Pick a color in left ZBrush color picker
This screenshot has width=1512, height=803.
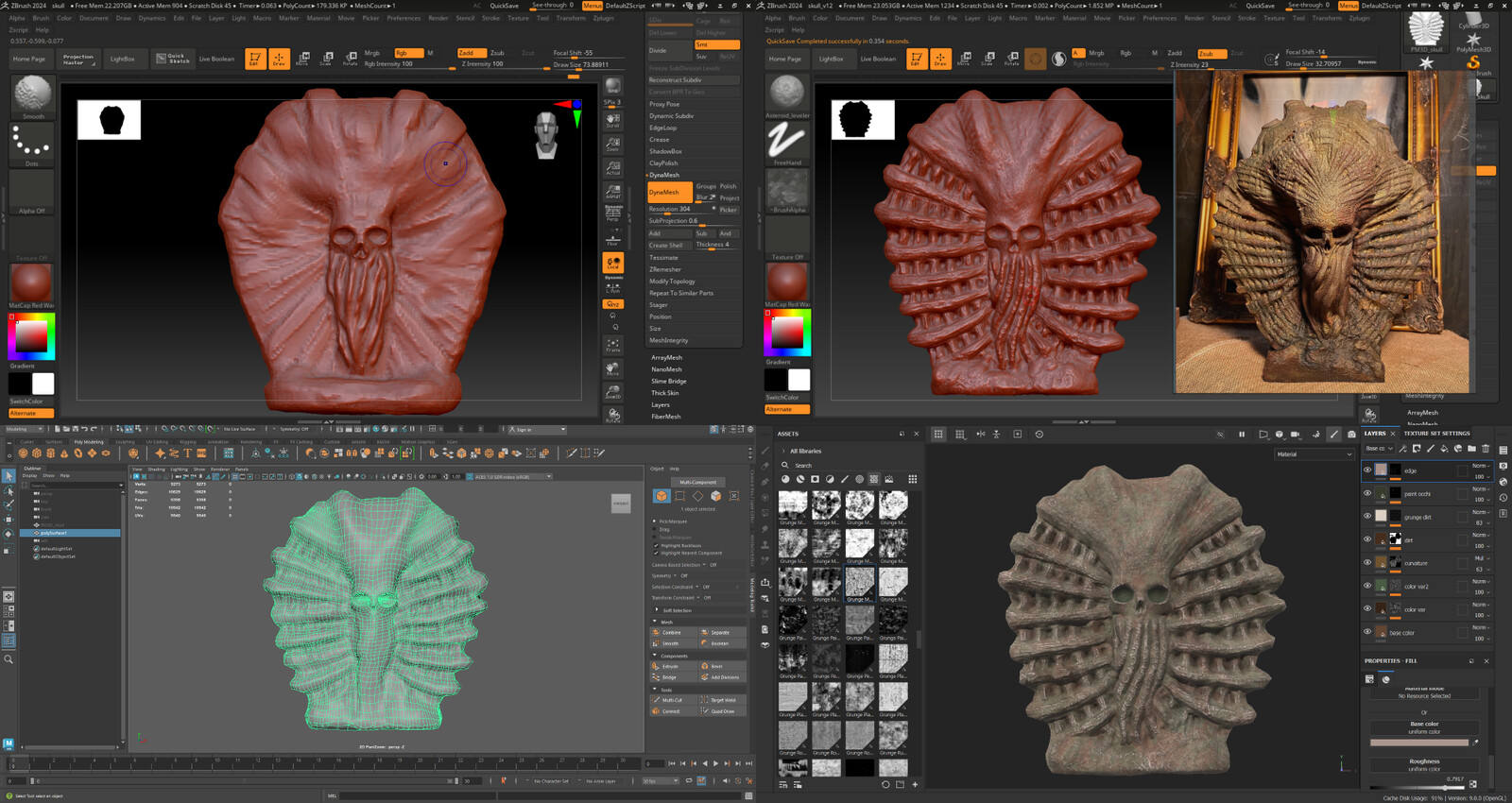pos(32,336)
